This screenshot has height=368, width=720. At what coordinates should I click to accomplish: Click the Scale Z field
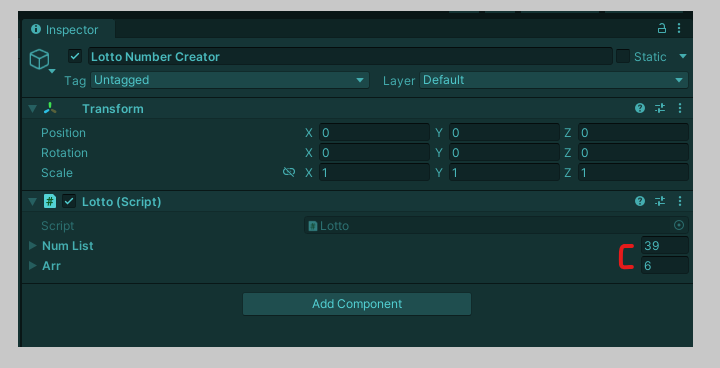(x=633, y=173)
